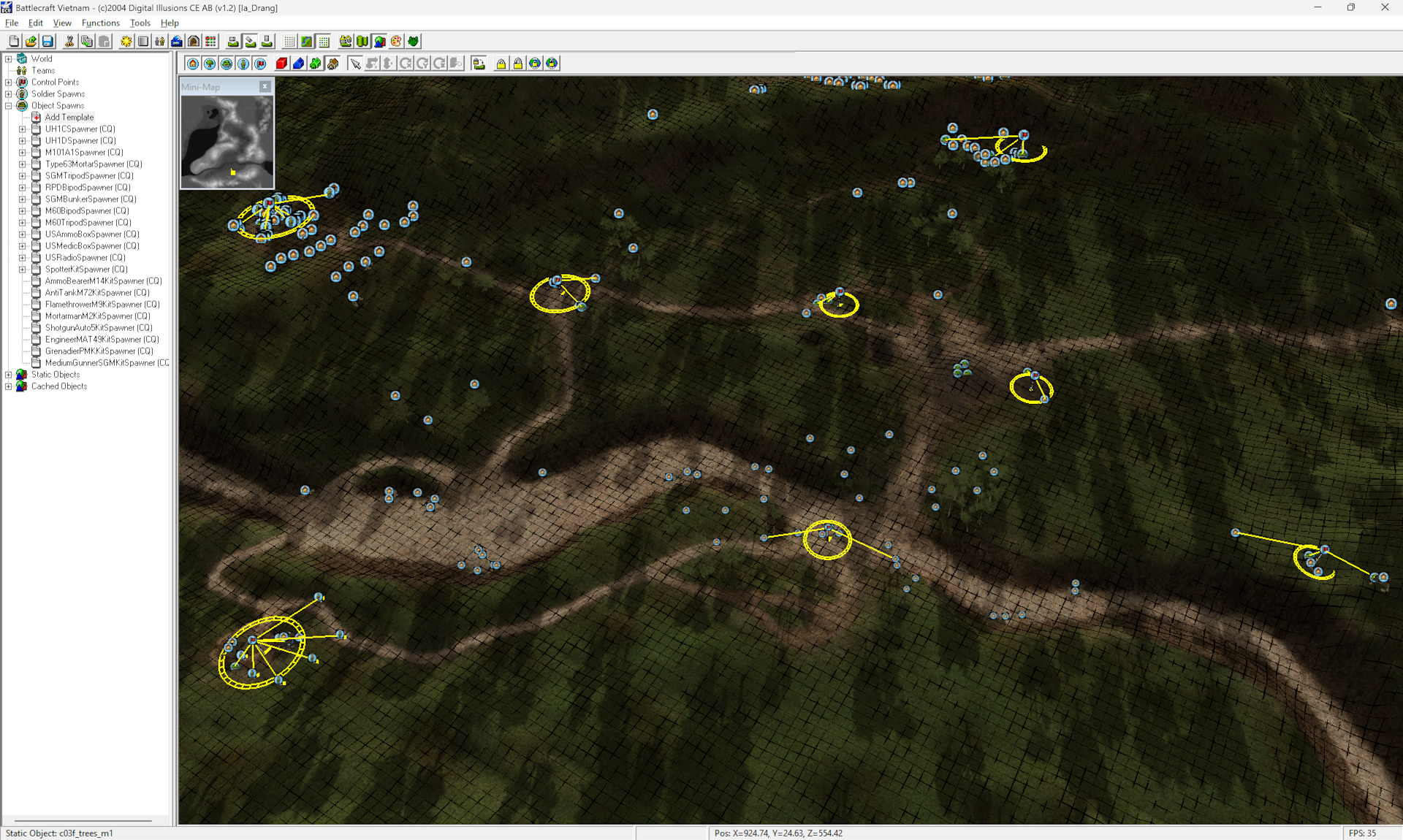Click the blue cube icon
The image size is (1403, 840).
point(298,64)
